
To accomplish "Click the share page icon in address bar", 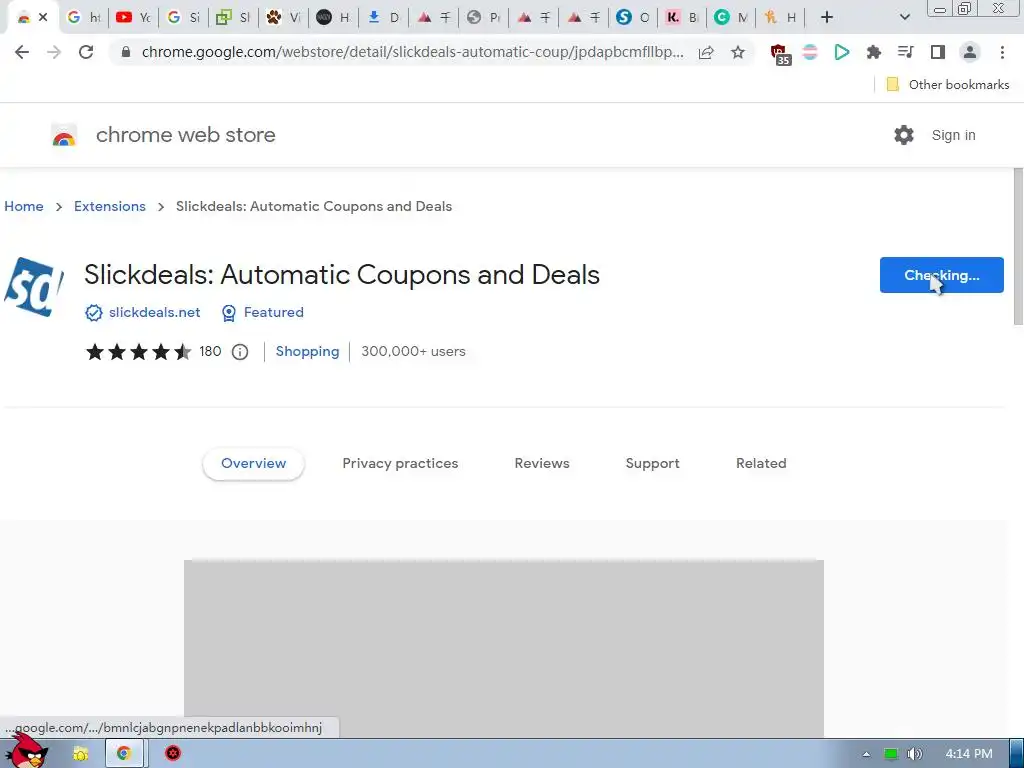I will pos(706,53).
